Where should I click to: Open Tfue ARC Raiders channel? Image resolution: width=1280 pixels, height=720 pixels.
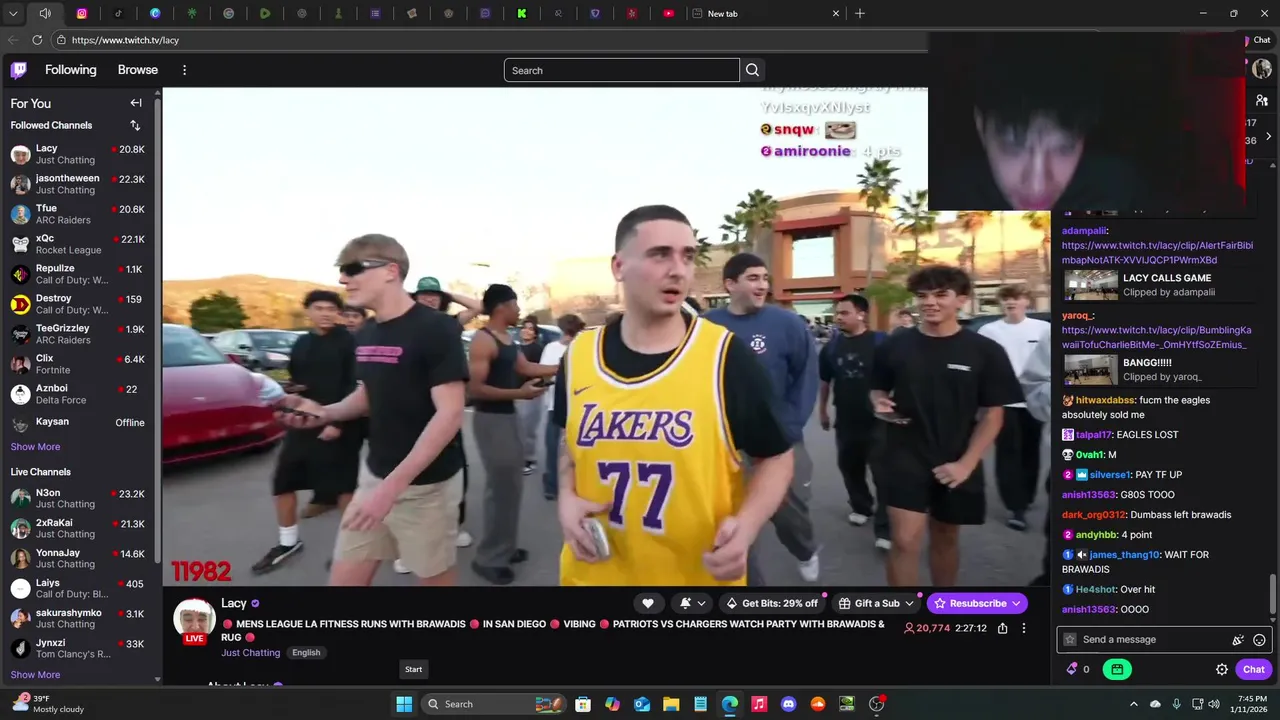point(78,214)
